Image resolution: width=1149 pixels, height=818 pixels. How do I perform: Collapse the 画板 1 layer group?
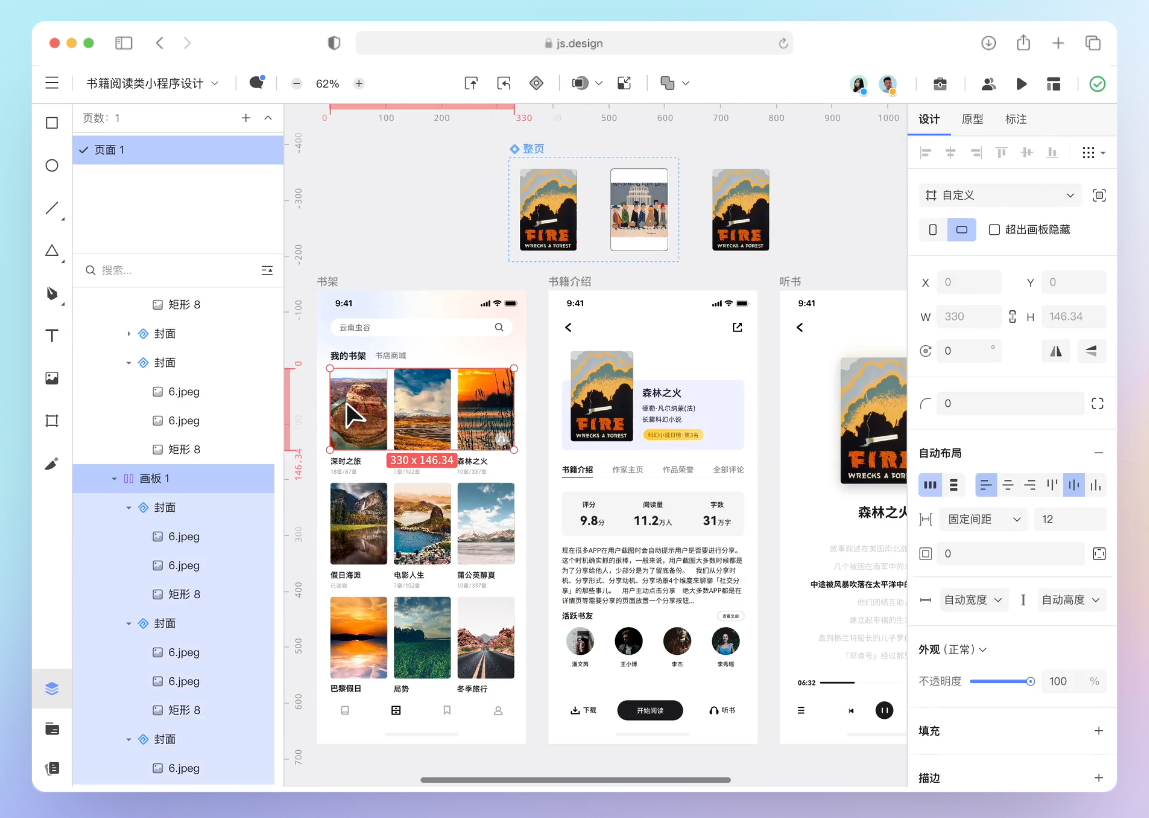(x=114, y=479)
